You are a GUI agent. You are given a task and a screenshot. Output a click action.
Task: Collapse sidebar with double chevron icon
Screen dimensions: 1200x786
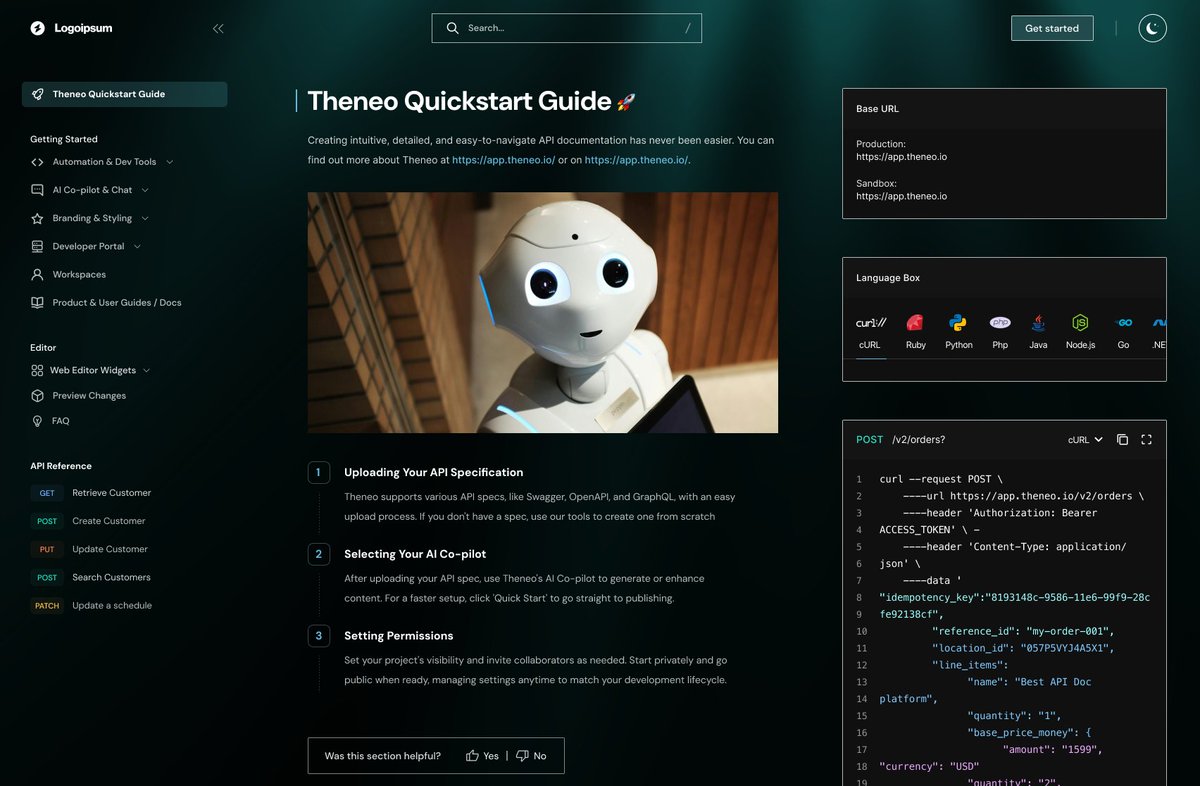point(218,28)
